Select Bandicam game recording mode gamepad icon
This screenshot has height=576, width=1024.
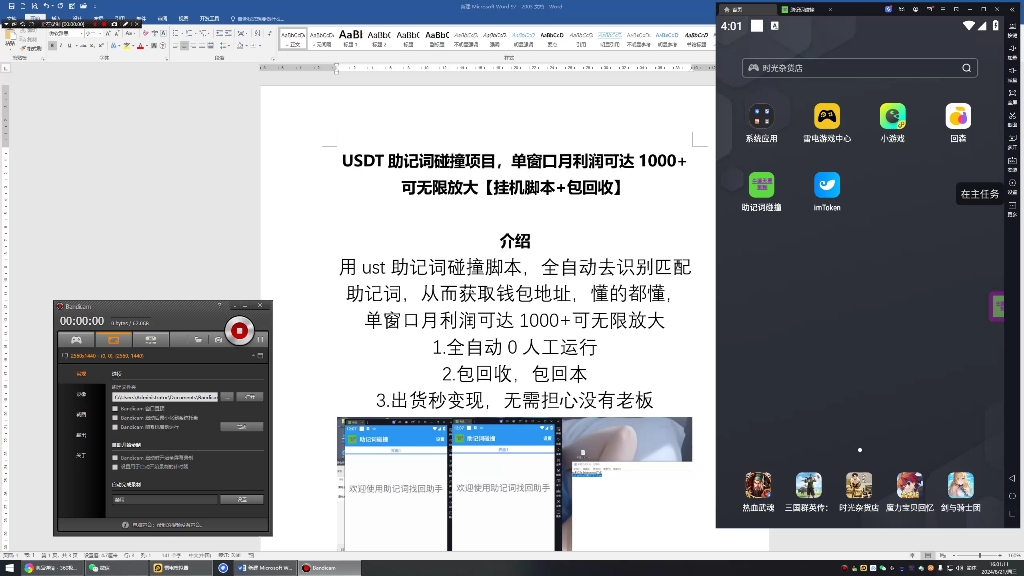[x=76, y=340]
